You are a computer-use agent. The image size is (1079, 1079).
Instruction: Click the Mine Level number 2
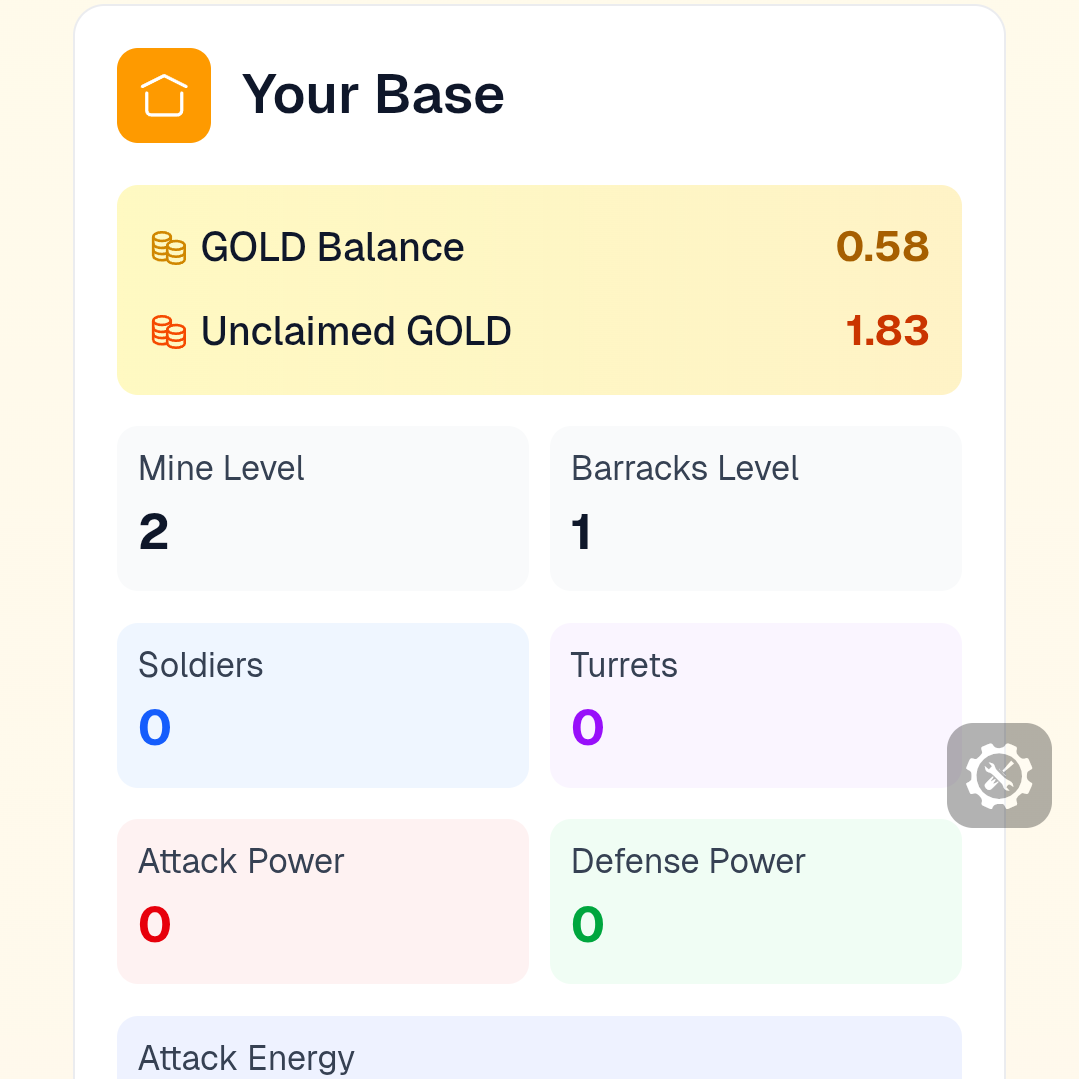[x=154, y=532]
